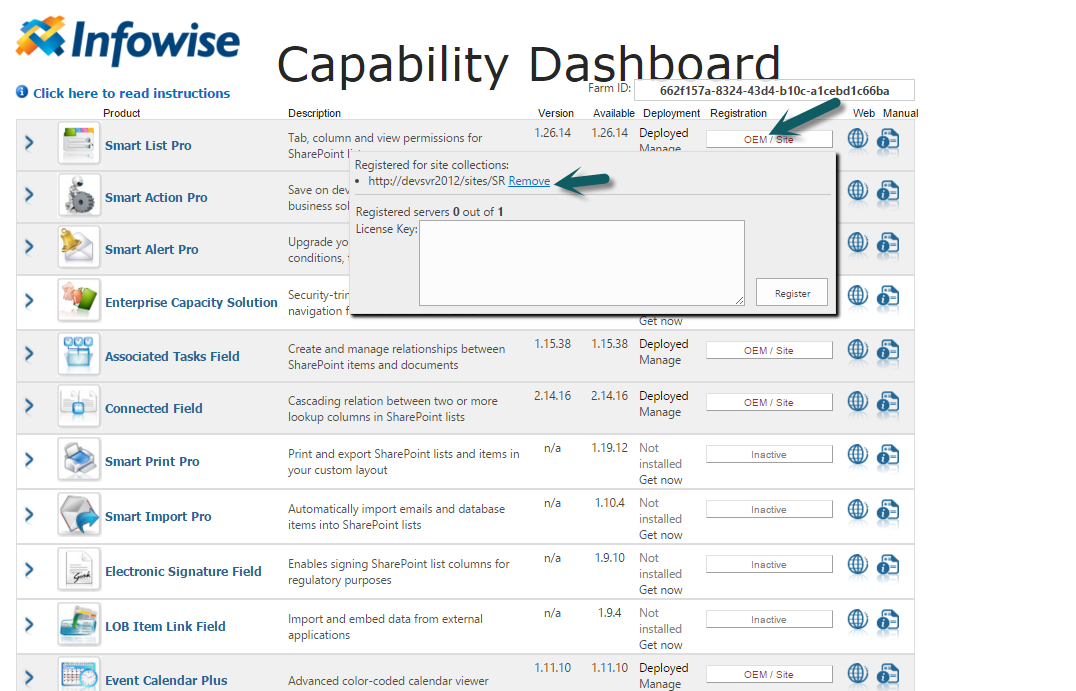Expand the Smart Alert Pro row
This screenshot has width=1076, height=691.
tap(29, 247)
